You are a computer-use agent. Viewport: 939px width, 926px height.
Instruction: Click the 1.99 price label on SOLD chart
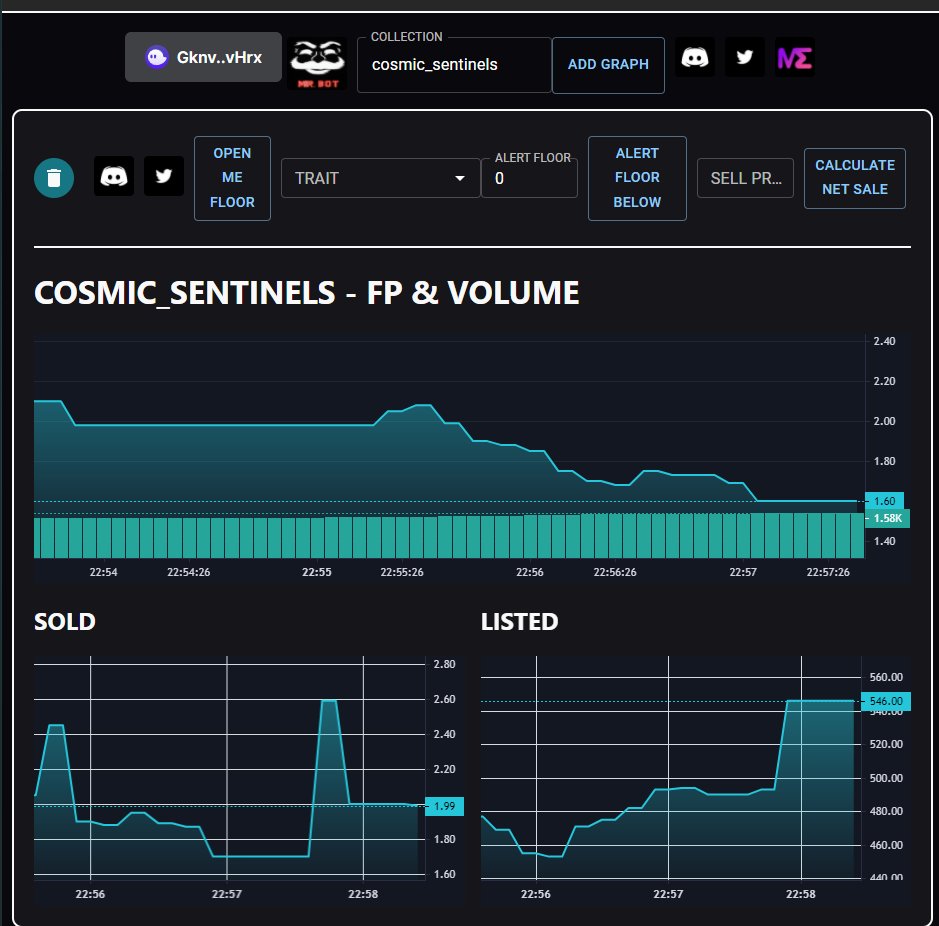tap(444, 806)
